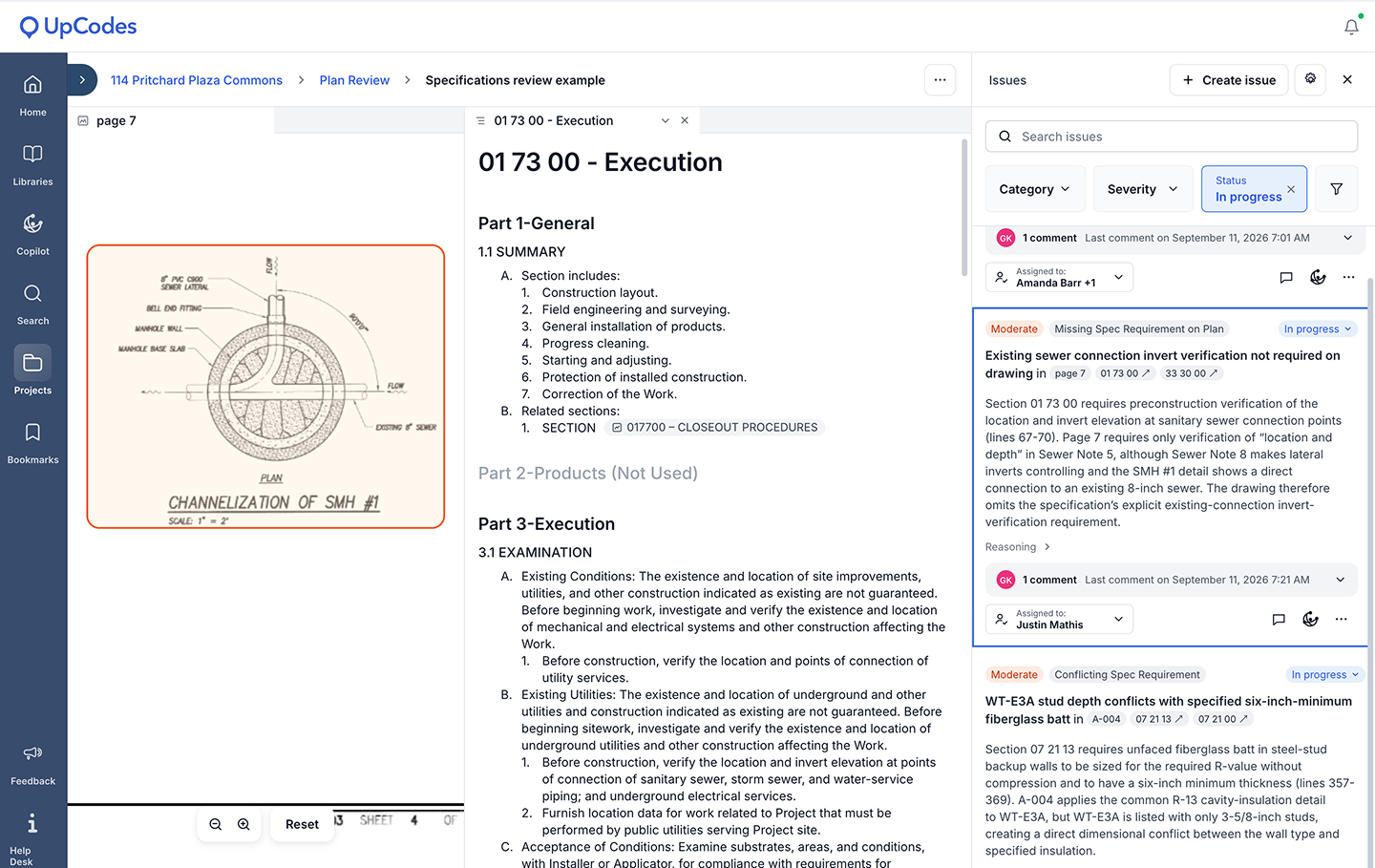Open the Category filter dropdown
The width and height of the screenshot is (1375, 868).
[1035, 189]
